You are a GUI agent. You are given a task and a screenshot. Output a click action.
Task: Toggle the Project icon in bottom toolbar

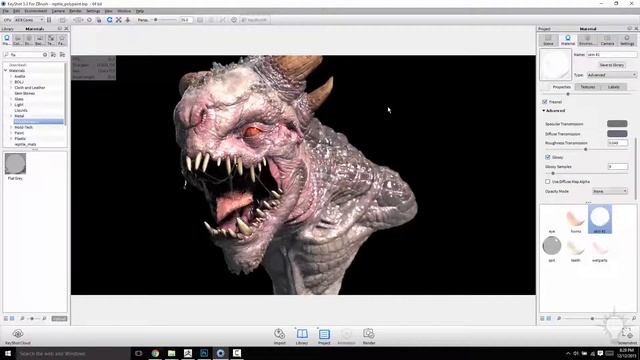324,334
